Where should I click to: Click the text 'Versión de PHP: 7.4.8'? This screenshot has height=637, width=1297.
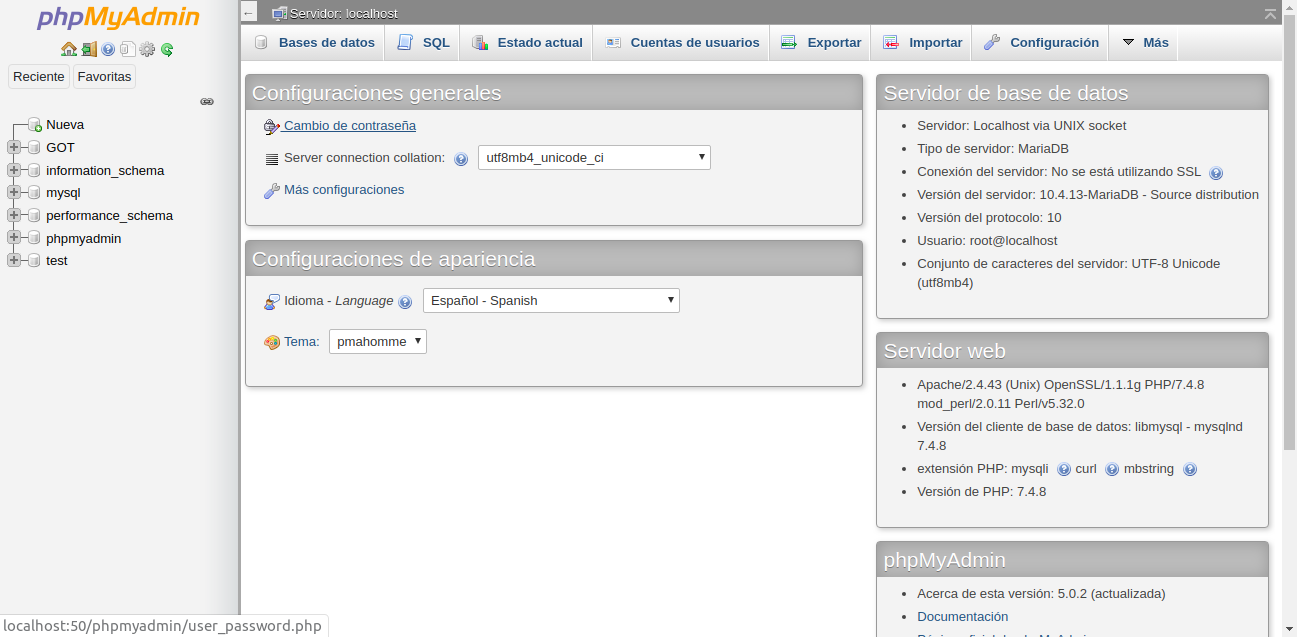(981, 491)
